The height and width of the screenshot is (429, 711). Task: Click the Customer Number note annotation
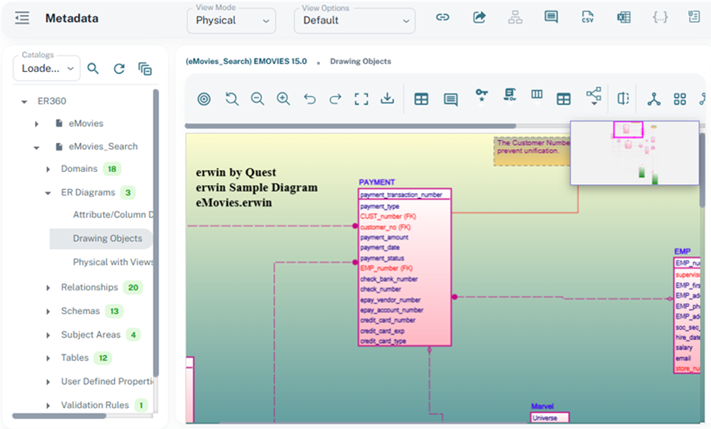tap(531, 151)
